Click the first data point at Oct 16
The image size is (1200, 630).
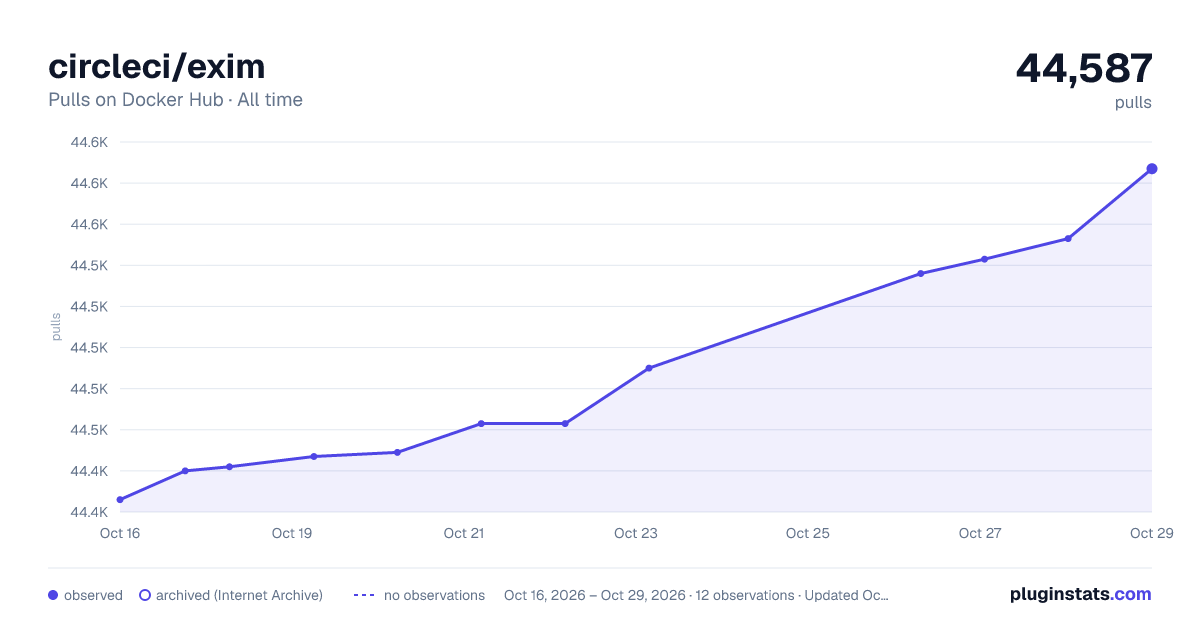120,500
